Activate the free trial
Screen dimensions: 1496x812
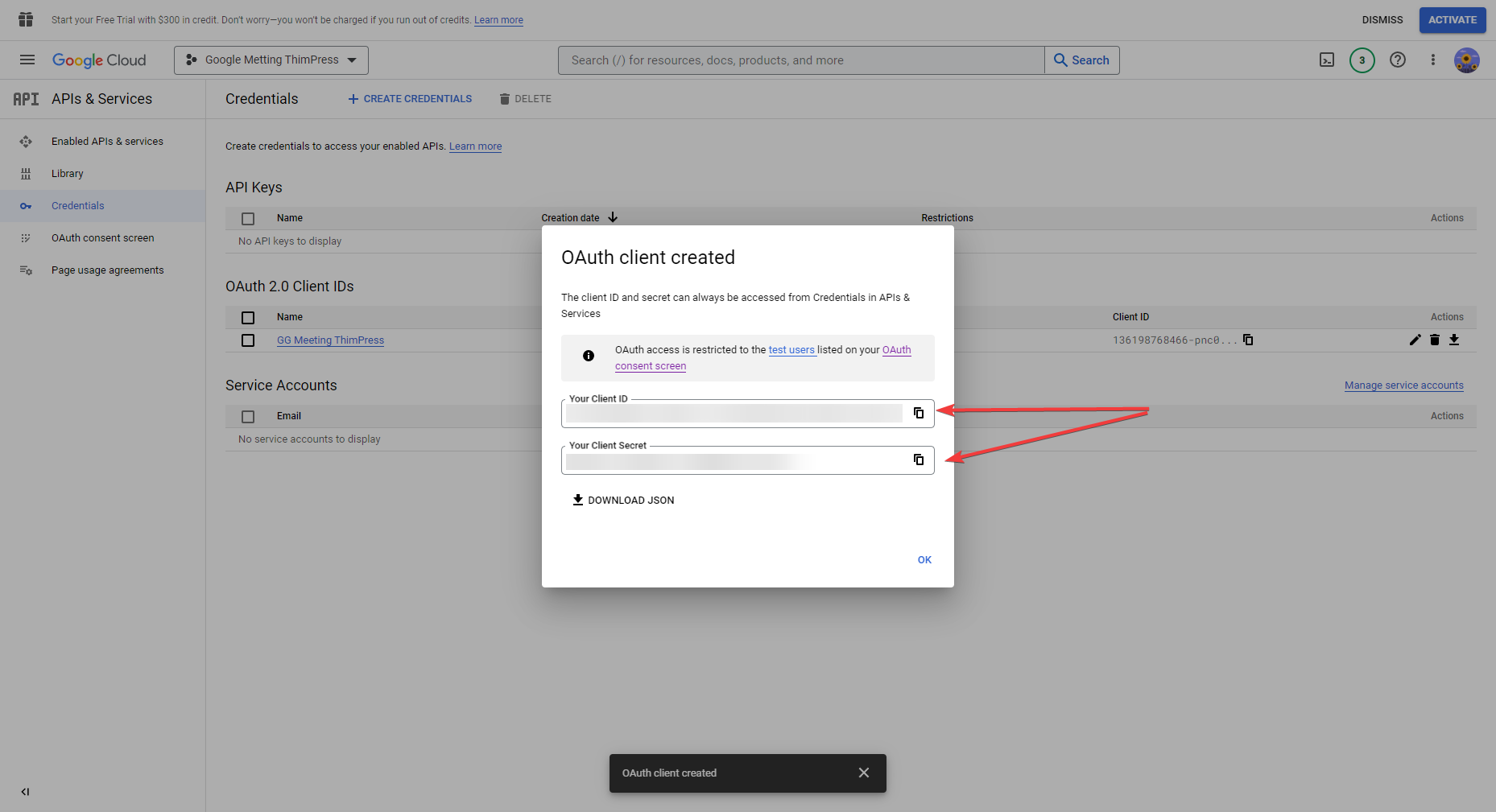[x=1453, y=20]
